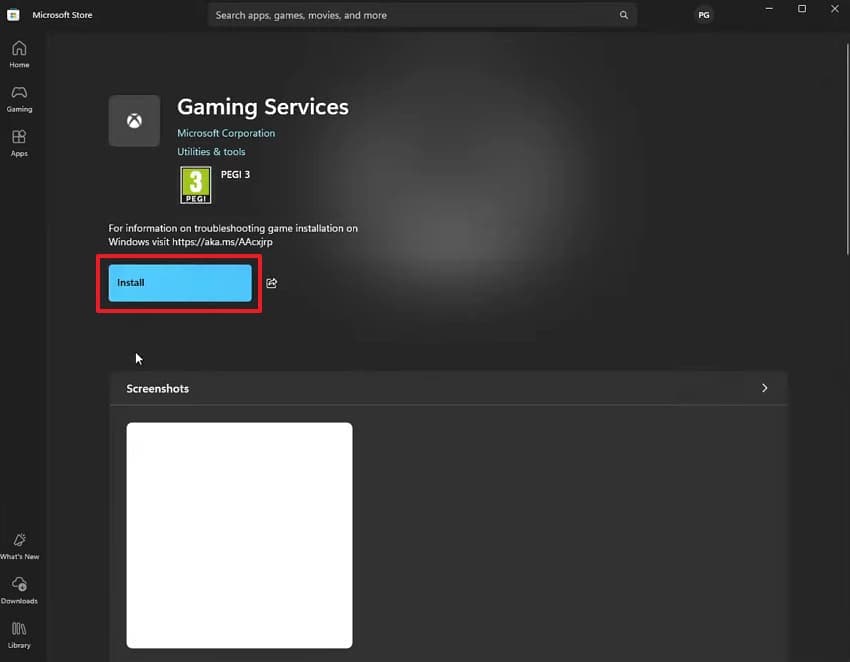Install the Gaming Services app
This screenshot has height=662, width=850.
tap(180, 283)
